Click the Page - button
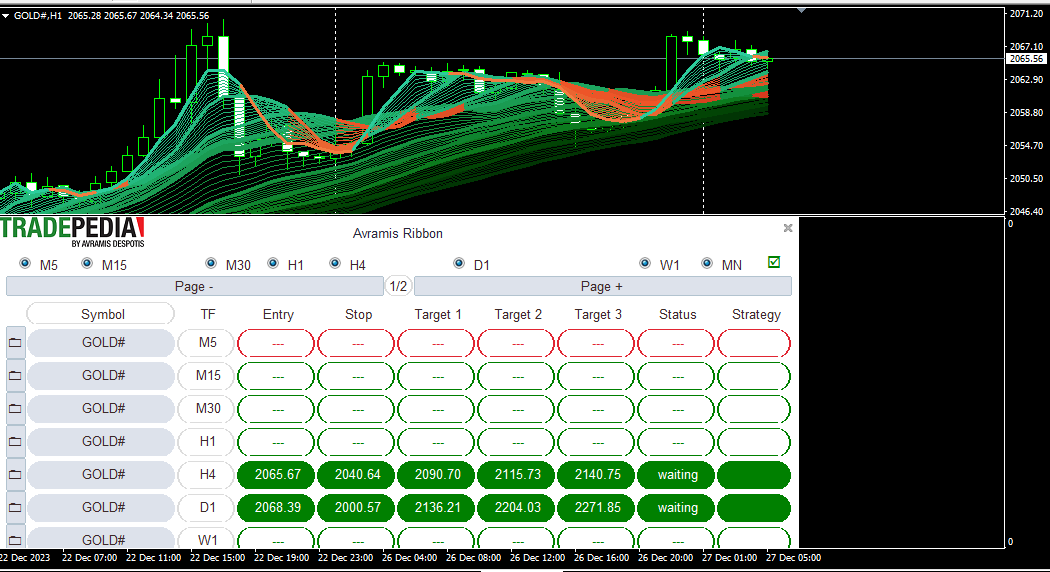This screenshot has width=1050, height=572. pos(194,286)
